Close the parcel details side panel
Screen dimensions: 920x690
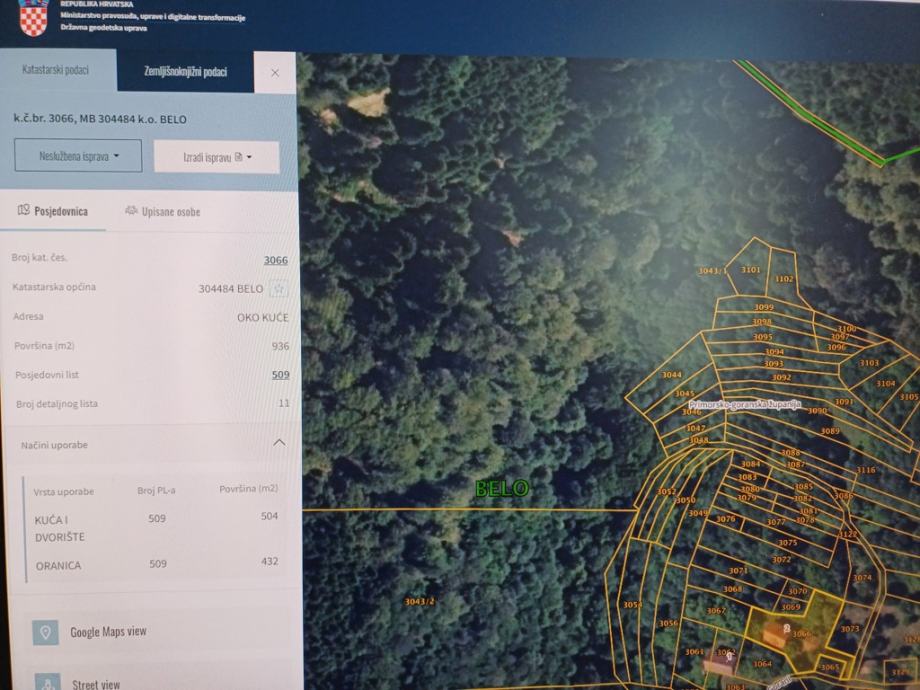pos(275,73)
